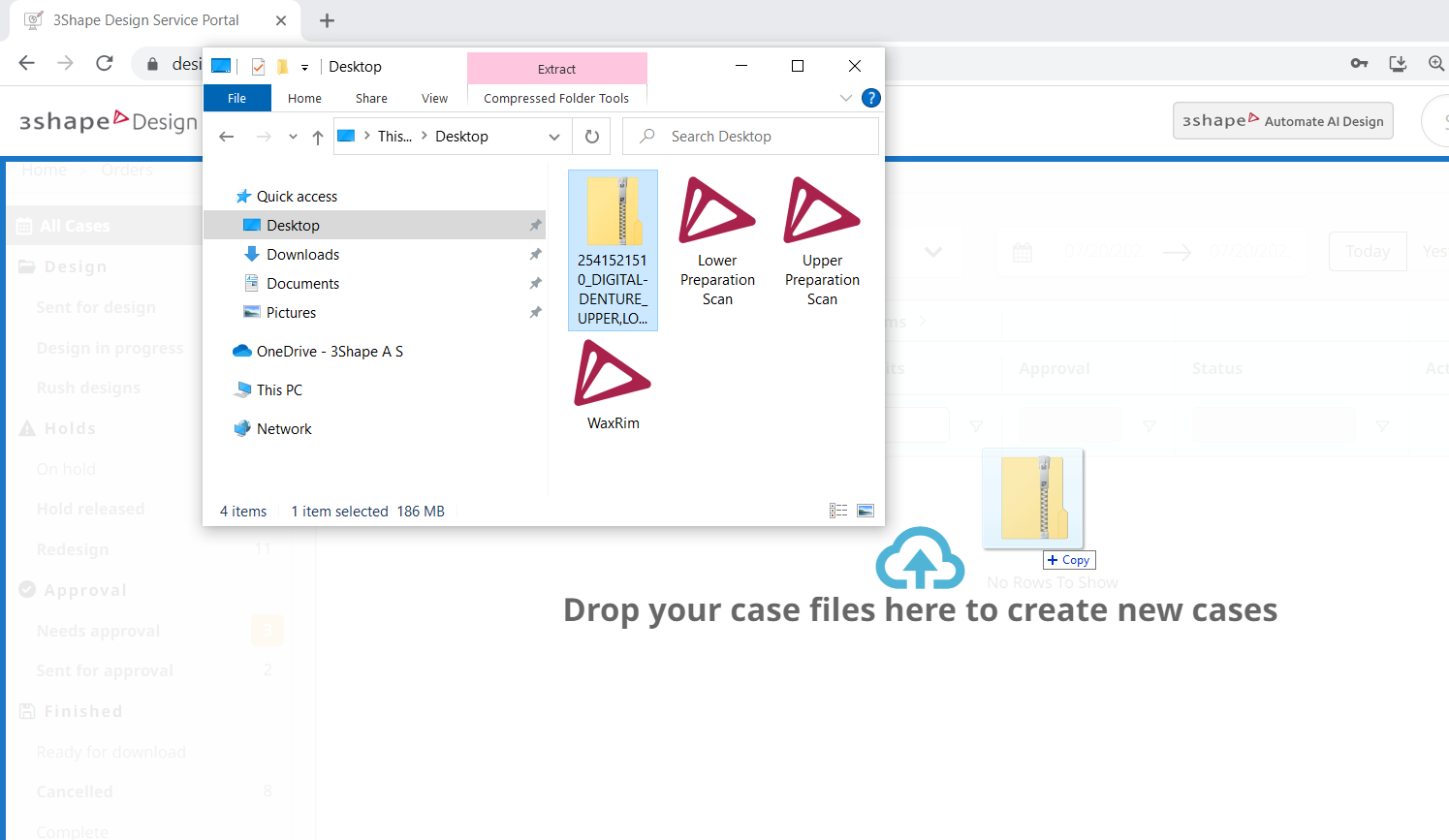
Task: Select OneDrive - 3Shape A S
Action: tap(330, 351)
